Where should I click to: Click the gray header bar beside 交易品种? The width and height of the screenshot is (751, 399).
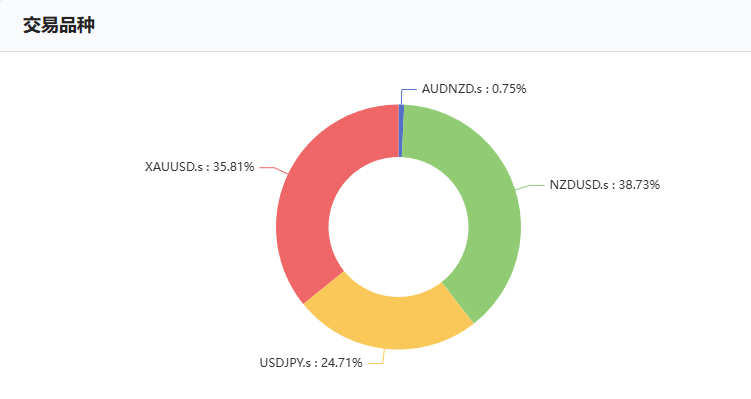tap(421, 25)
